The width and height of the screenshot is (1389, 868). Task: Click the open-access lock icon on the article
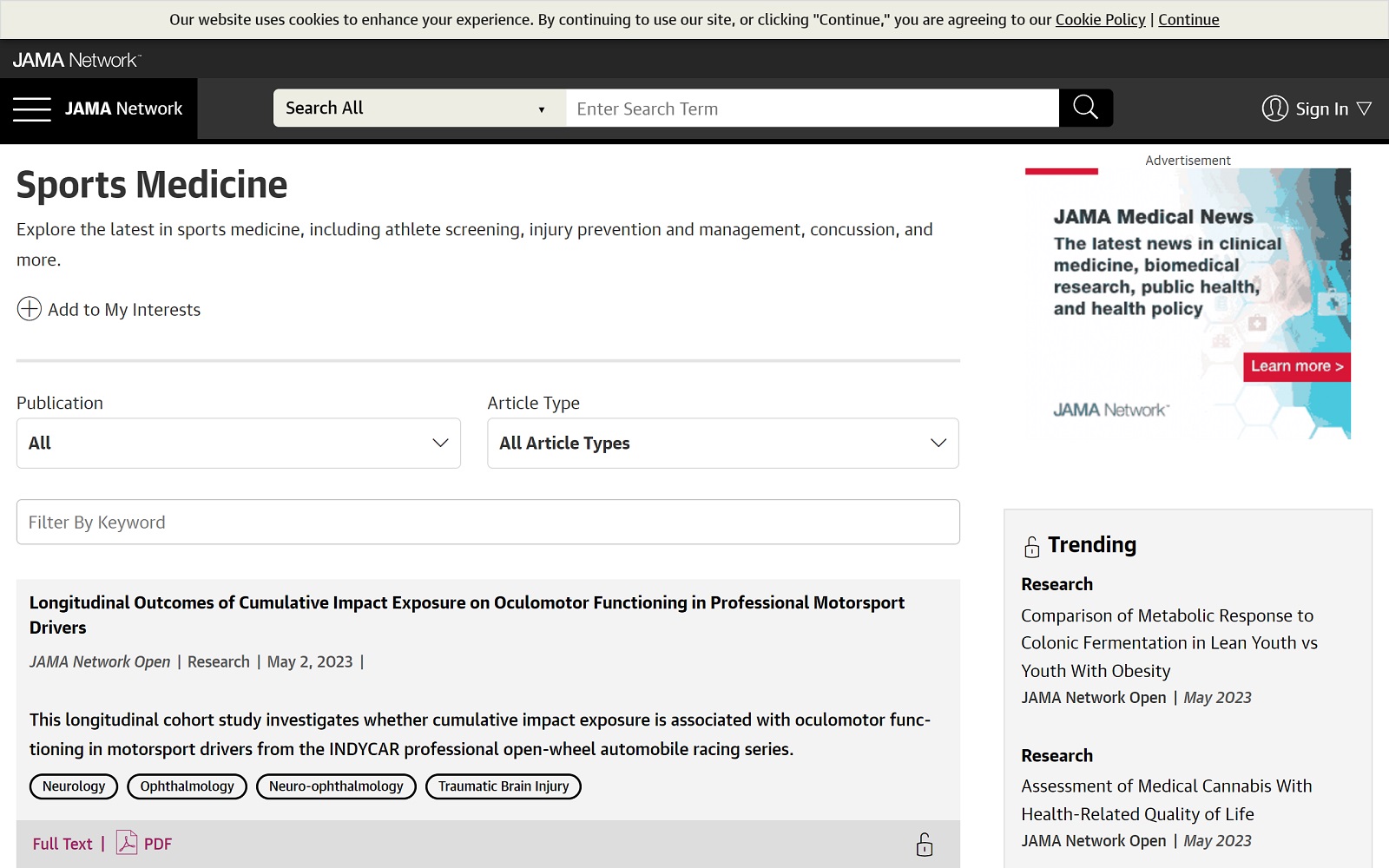click(x=925, y=845)
